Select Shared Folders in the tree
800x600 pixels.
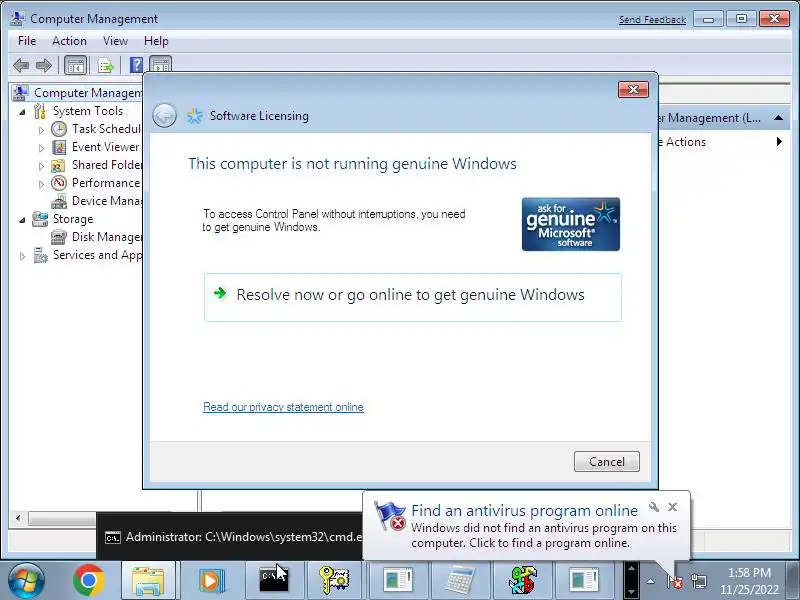107,165
